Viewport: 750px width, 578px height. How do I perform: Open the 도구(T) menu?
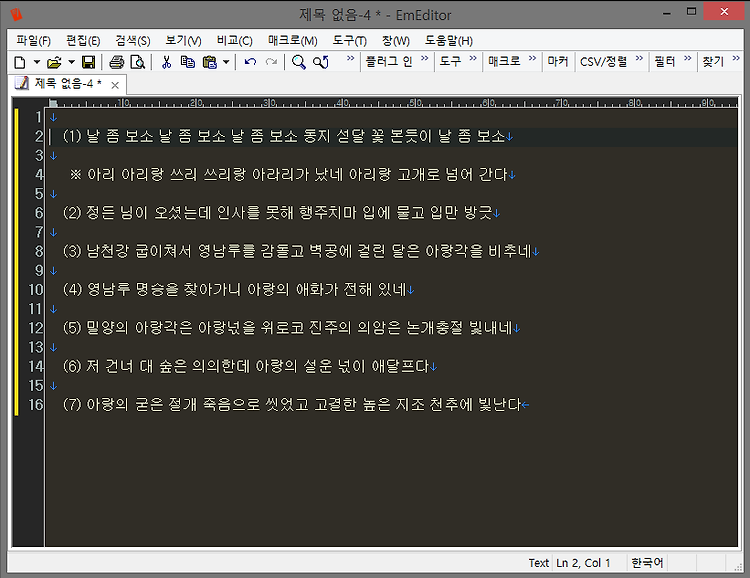(x=350, y=41)
